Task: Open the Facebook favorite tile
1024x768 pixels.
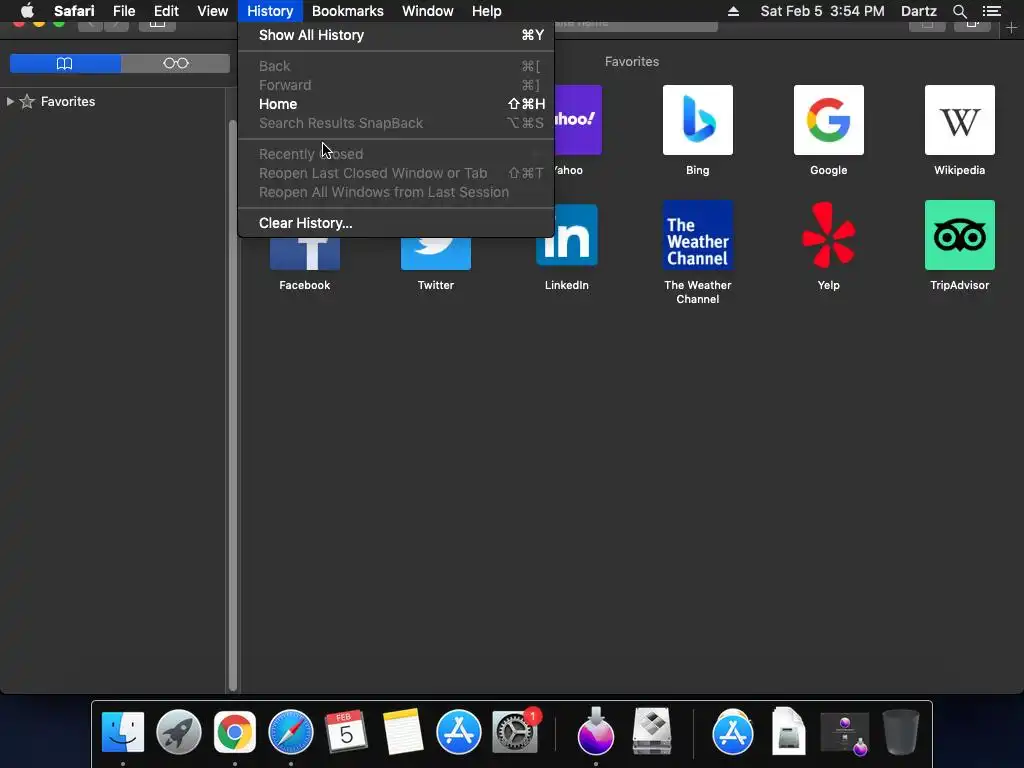Action: [x=304, y=253]
